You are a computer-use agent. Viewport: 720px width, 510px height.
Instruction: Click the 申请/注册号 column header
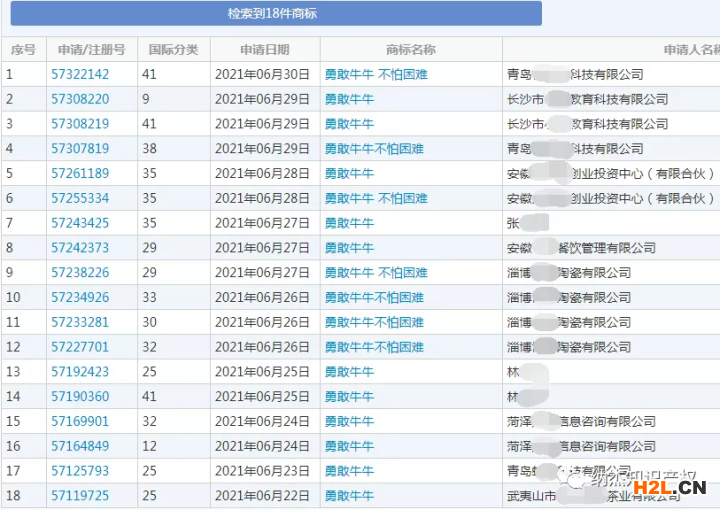[92, 50]
